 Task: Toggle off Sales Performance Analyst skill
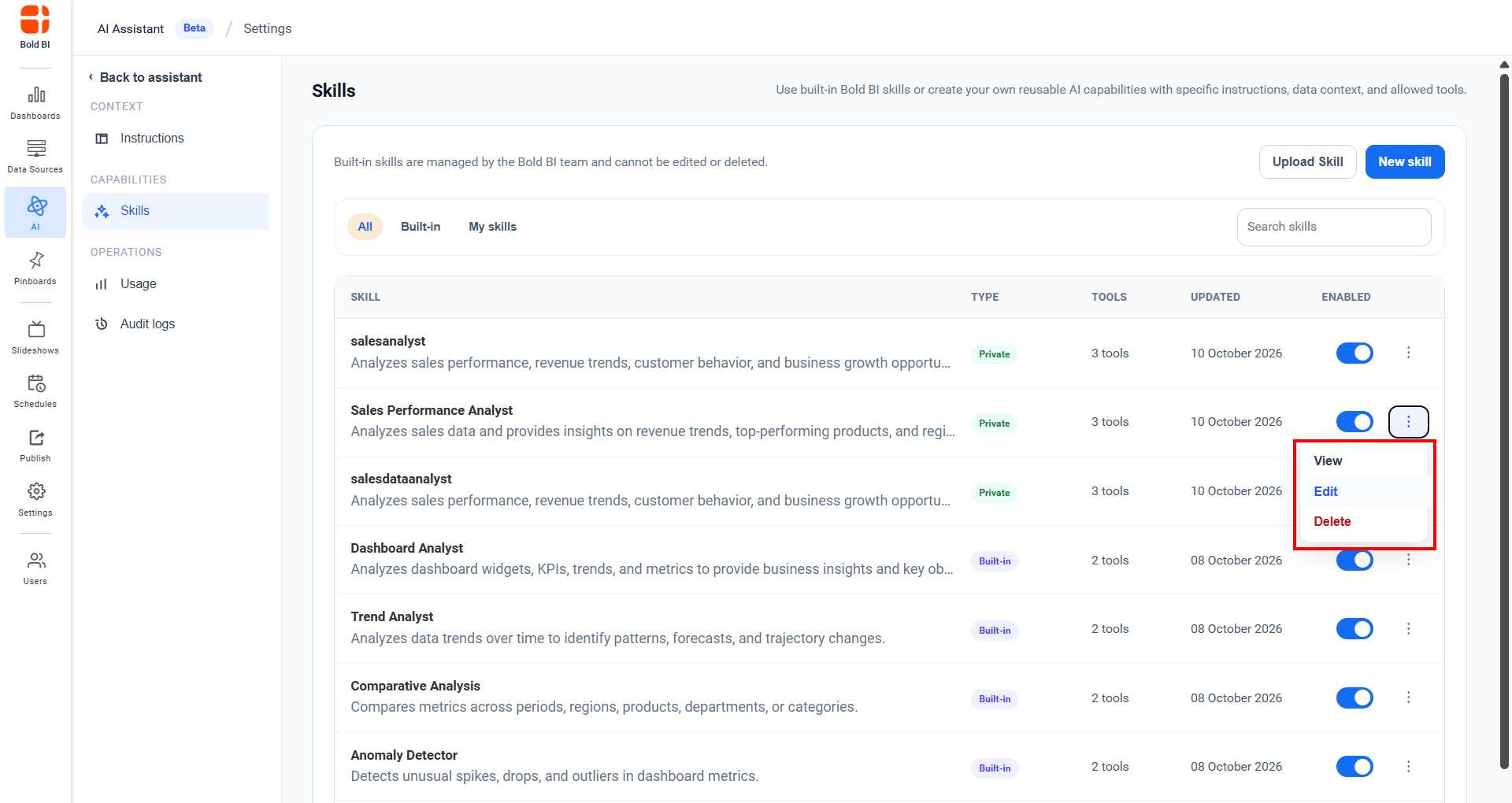(1354, 422)
